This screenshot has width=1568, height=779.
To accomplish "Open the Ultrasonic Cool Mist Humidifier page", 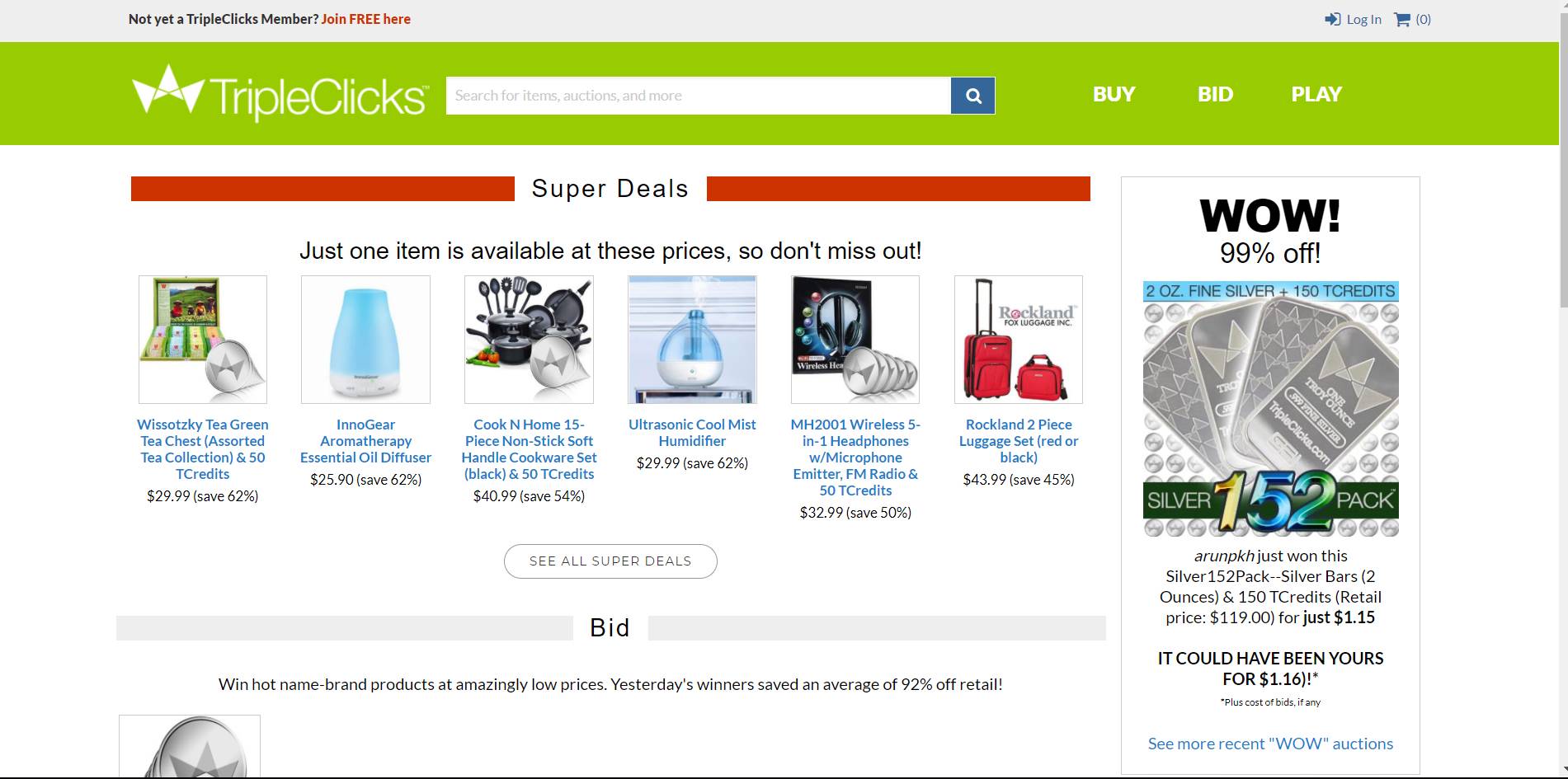I will pyautogui.click(x=691, y=432).
